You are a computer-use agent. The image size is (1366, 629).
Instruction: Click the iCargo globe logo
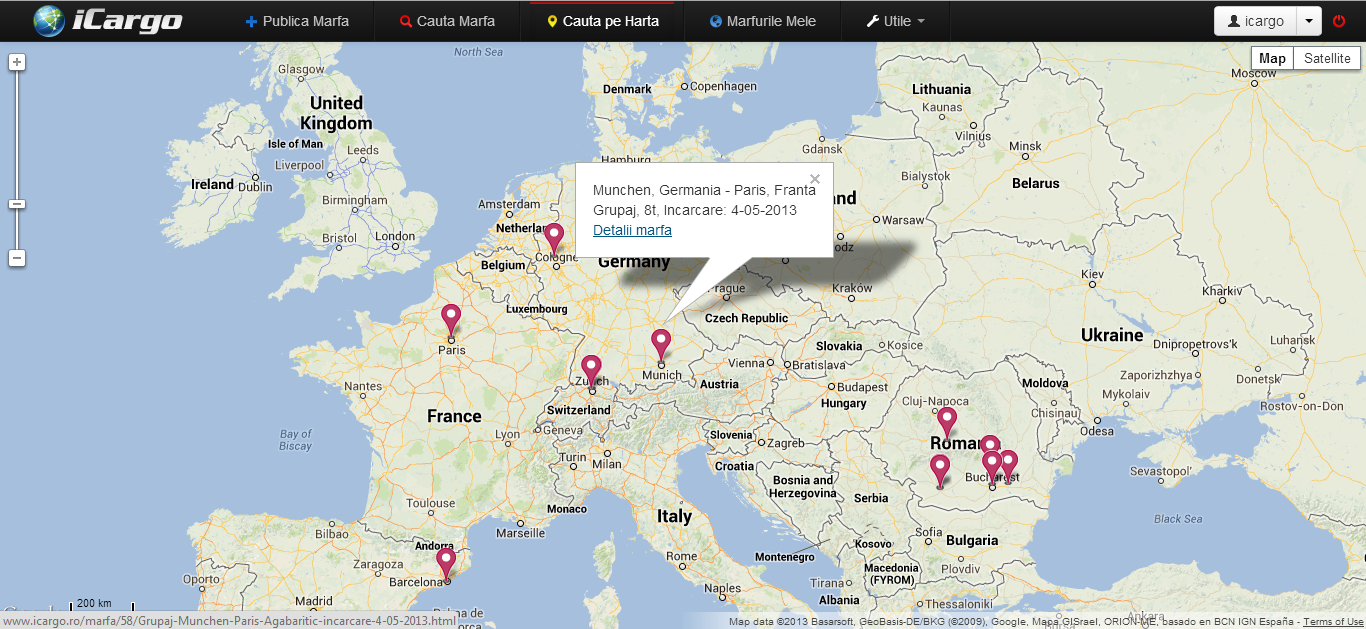click(48, 21)
